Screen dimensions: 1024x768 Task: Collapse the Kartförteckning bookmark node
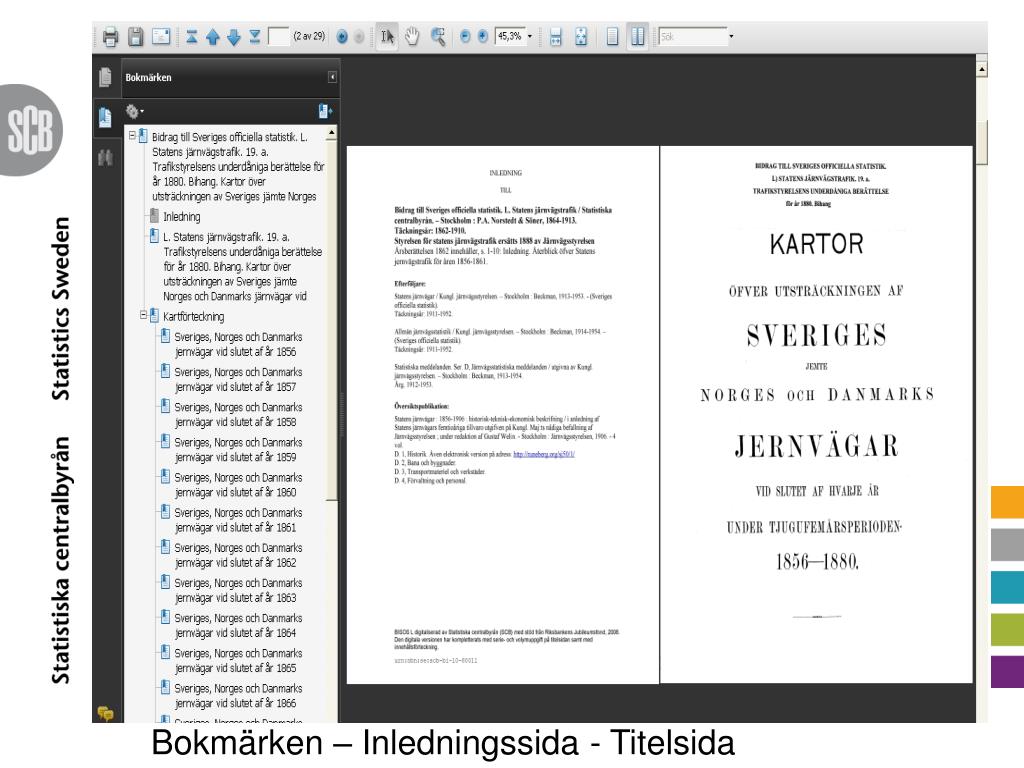click(143, 315)
